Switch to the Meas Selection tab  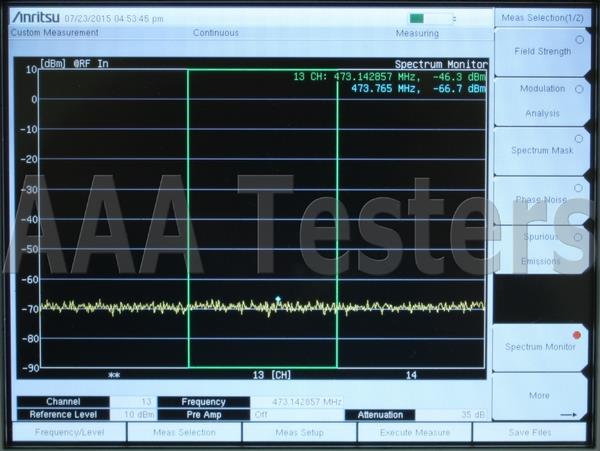click(x=184, y=432)
